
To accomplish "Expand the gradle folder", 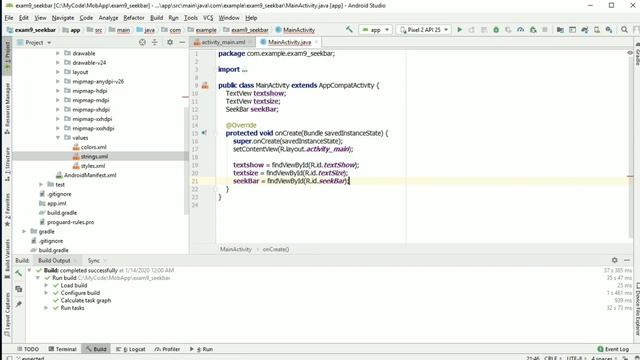I will [24, 231].
